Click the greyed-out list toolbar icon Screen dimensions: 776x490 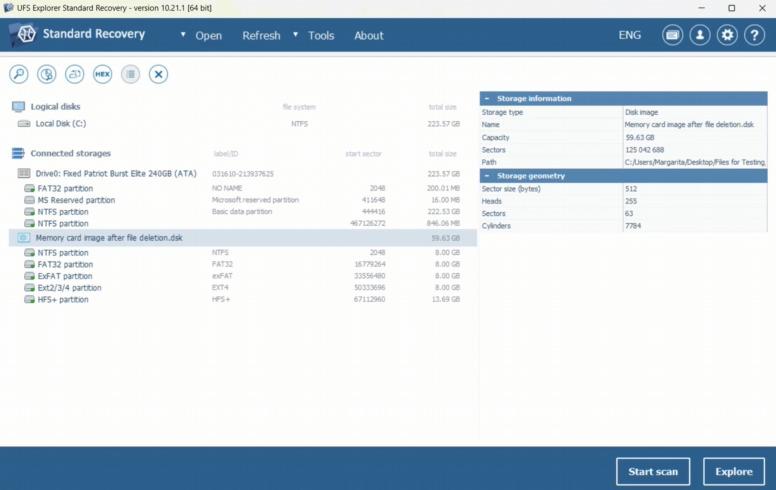point(131,74)
